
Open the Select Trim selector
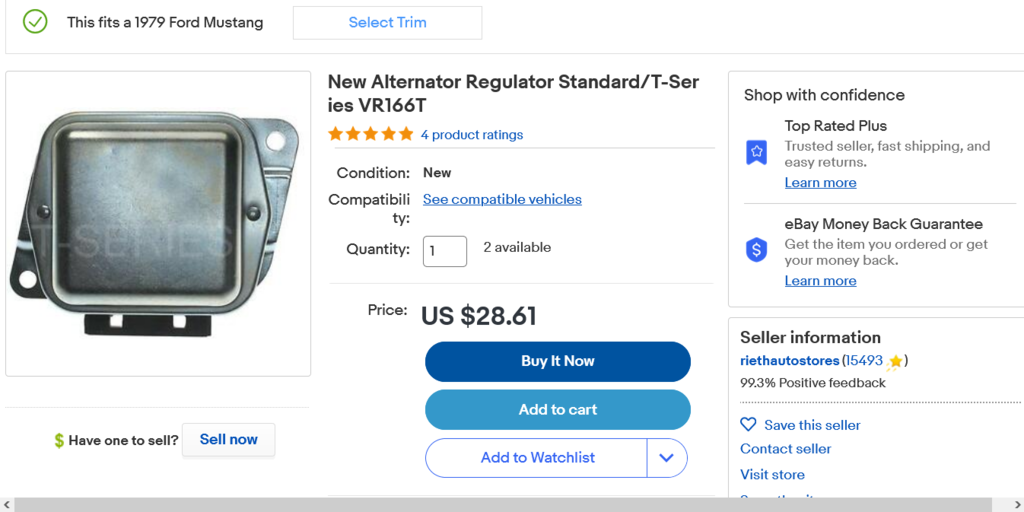[x=387, y=22]
